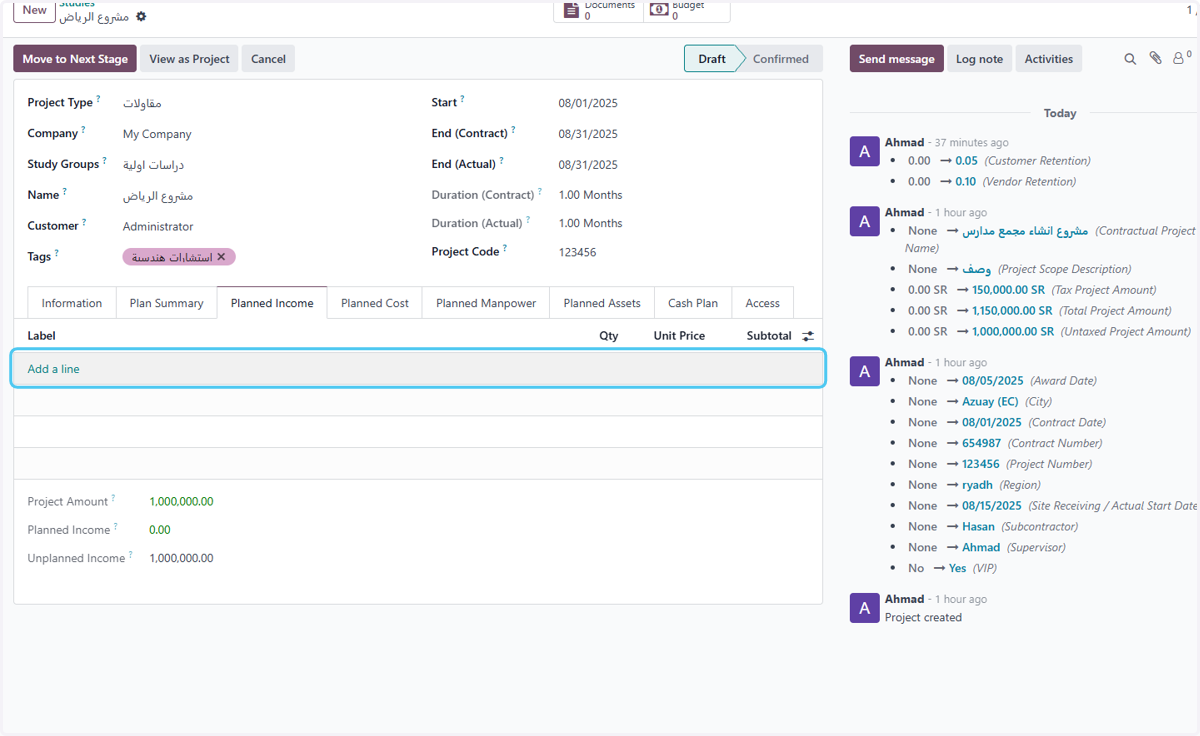Search messages with the magnifier icon
The width and height of the screenshot is (1200, 736).
pos(1130,59)
